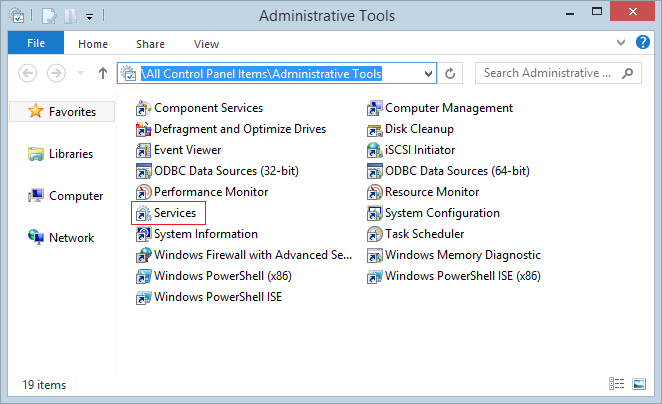Select Network in the navigation pane
This screenshot has height=404, width=662.
pos(61,238)
